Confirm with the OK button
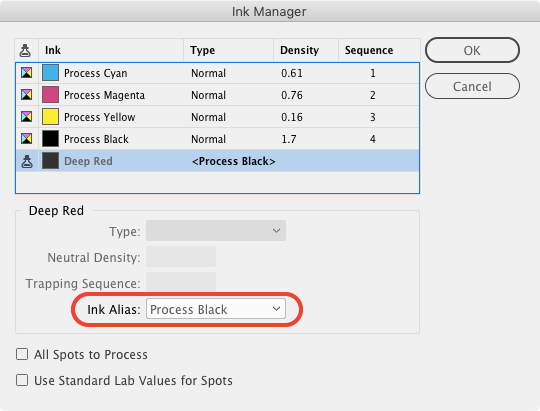 pos(472,50)
